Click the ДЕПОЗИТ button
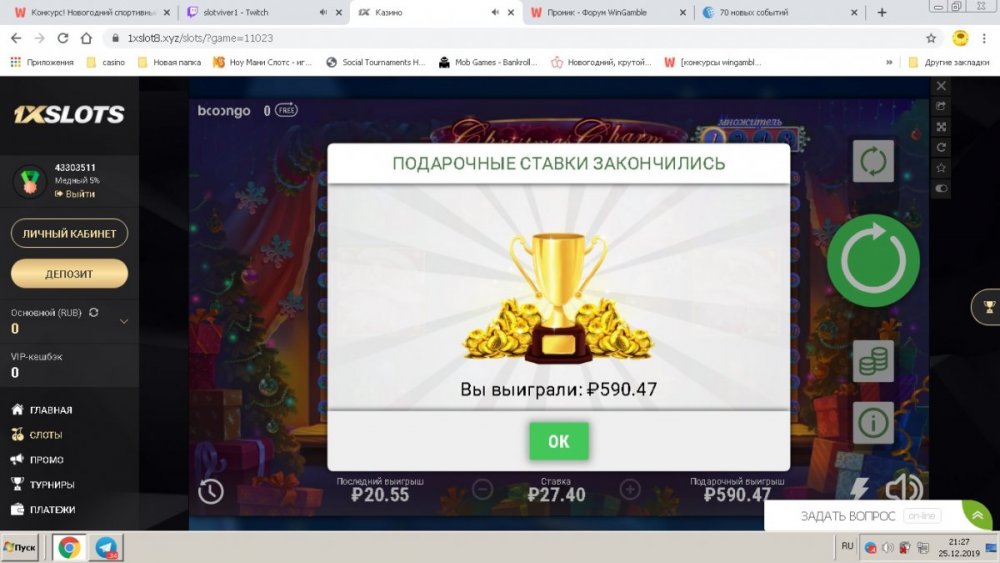The height and width of the screenshot is (563, 1000). 70,274
